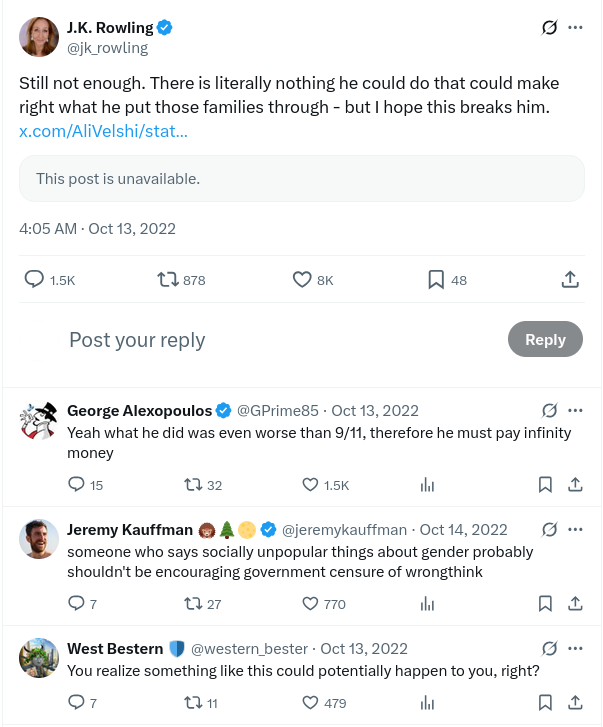This screenshot has width=603, height=727.
Task: Bookmark J.K. Rowling's main post
Action: pyautogui.click(x=436, y=280)
